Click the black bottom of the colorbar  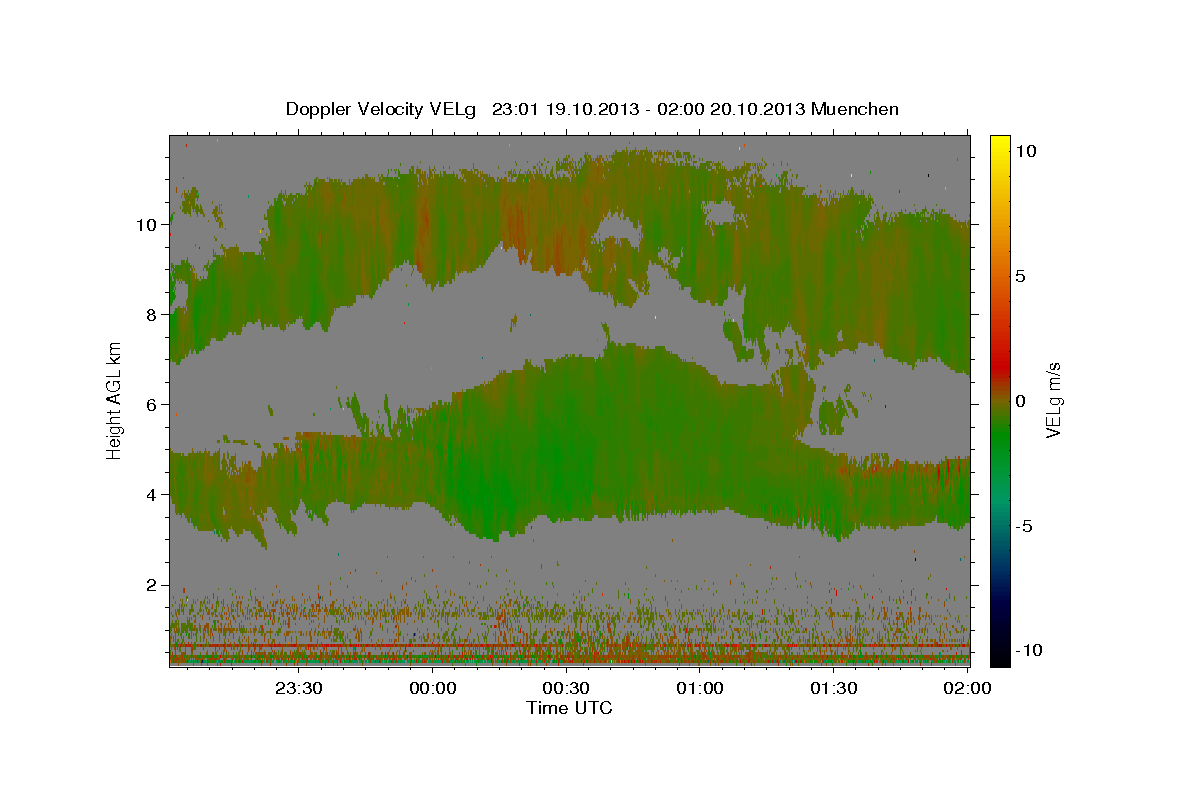[999, 655]
